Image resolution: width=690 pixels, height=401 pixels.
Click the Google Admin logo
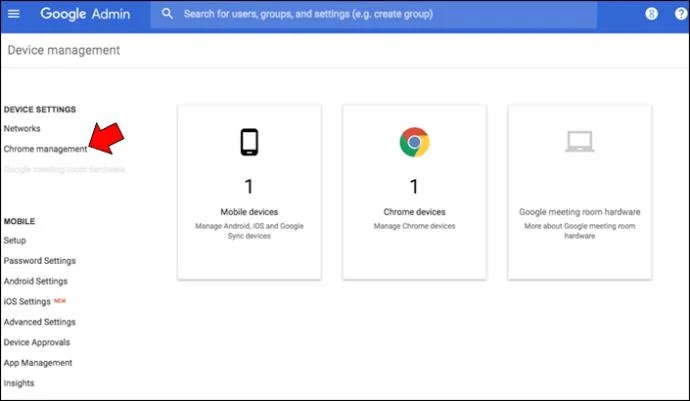click(85, 14)
